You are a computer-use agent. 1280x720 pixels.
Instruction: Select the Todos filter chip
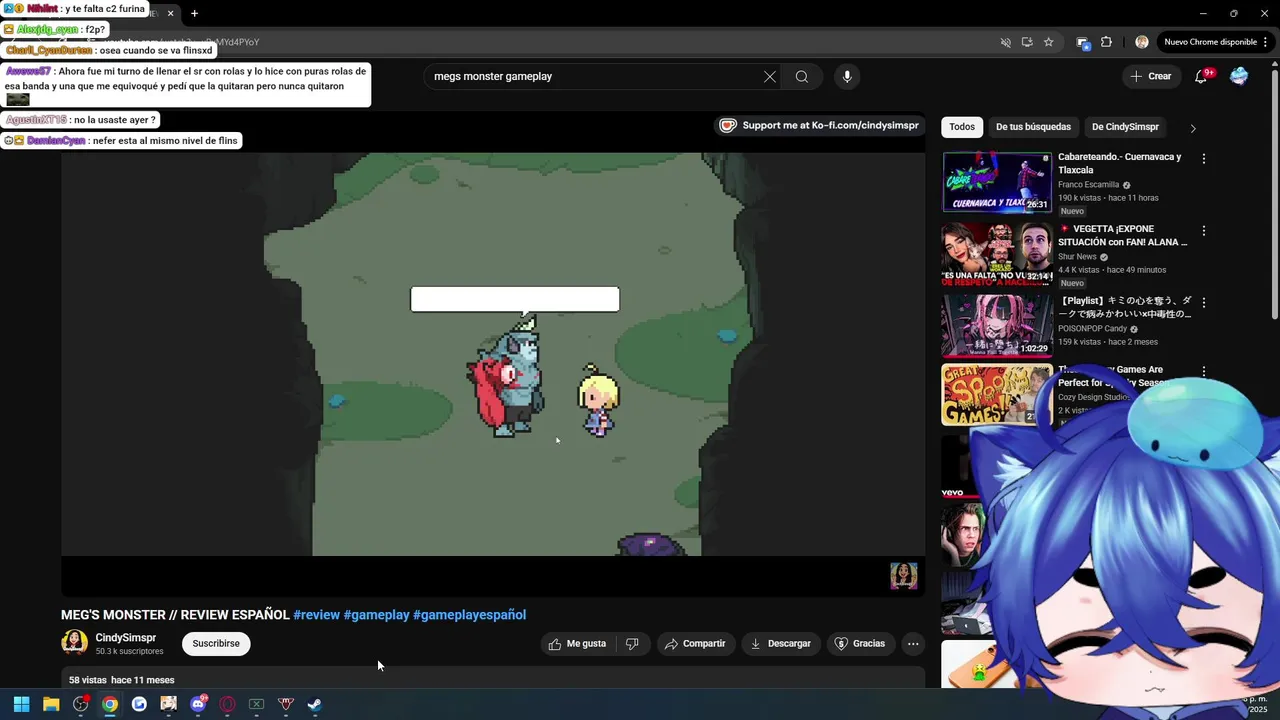pyautogui.click(x=962, y=127)
